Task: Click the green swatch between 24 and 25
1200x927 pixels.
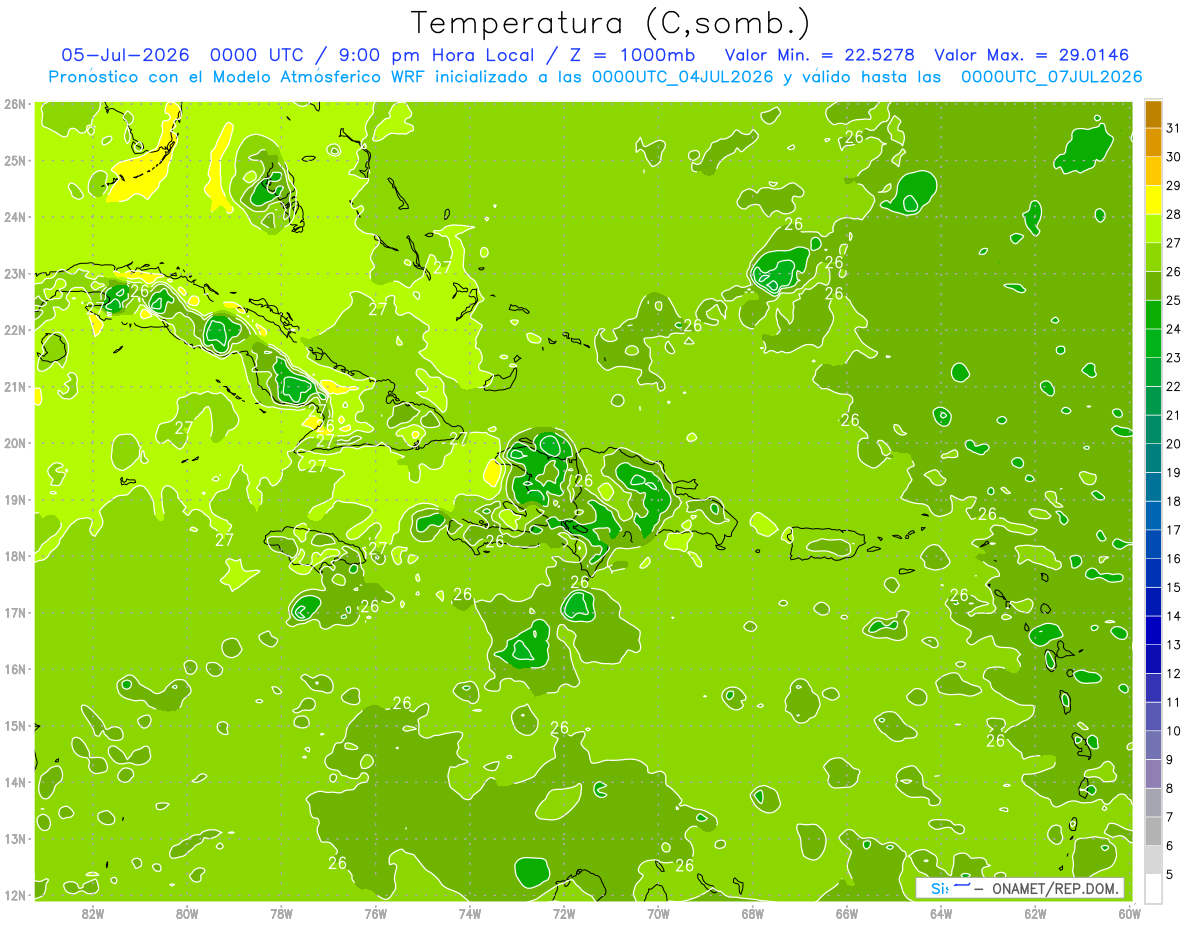Action: click(1153, 315)
